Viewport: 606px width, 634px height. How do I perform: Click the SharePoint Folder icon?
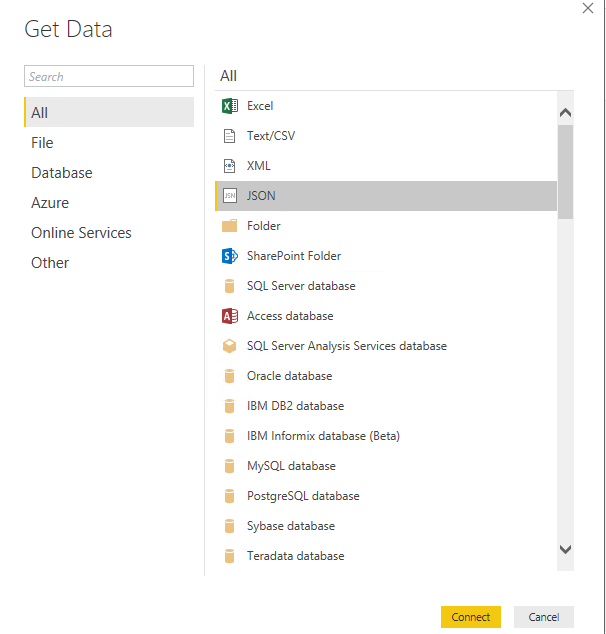click(x=229, y=256)
